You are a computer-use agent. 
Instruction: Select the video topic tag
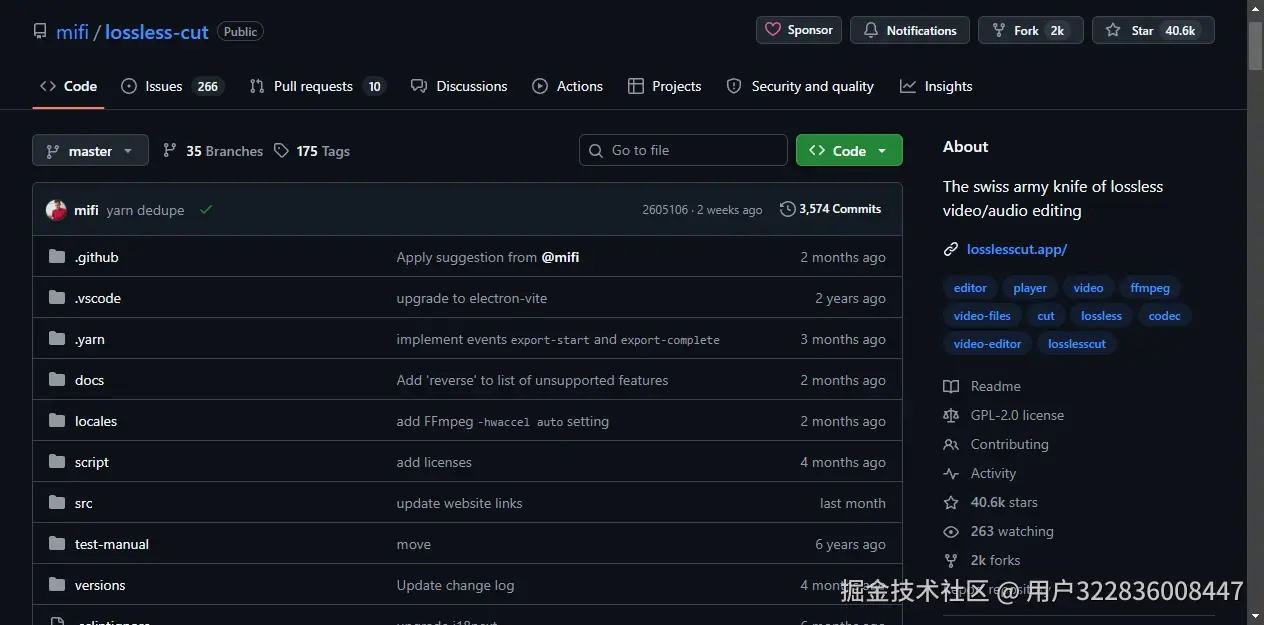(x=1088, y=288)
